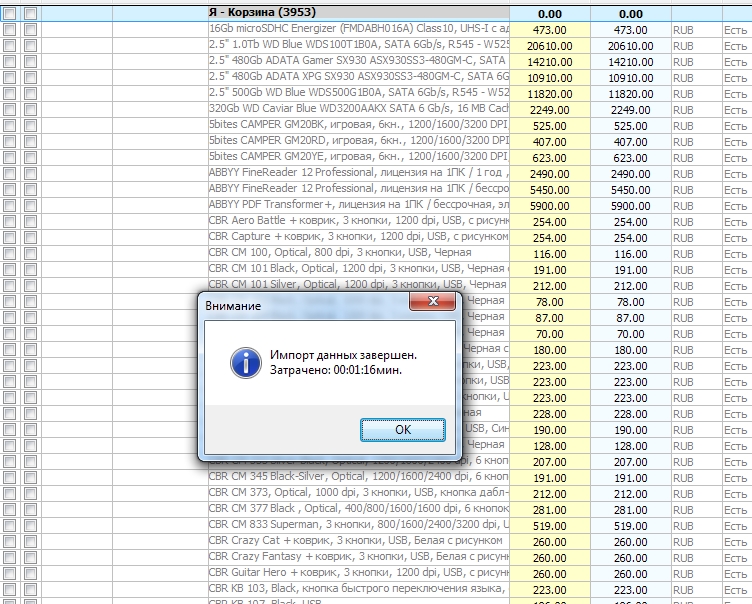This screenshot has height=604, width=752.
Task: Click yellow-column price 519.00
Action: click(x=550, y=526)
